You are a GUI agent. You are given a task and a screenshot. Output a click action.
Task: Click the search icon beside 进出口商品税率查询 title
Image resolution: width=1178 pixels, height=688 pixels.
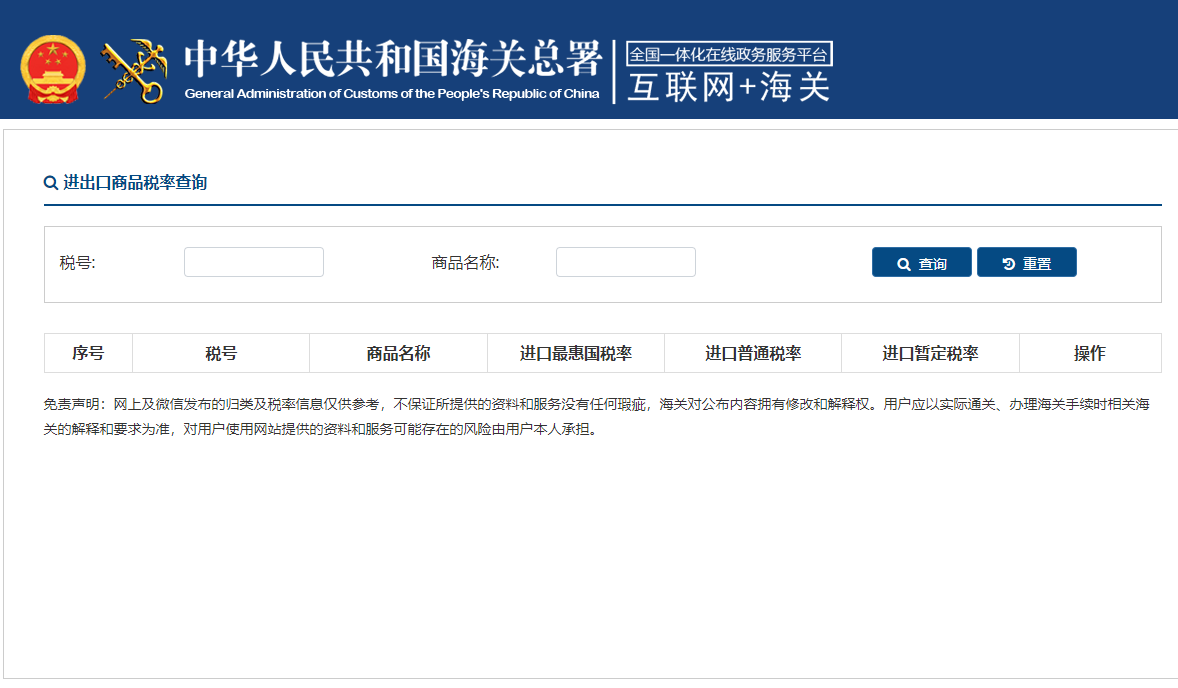click(48, 183)
